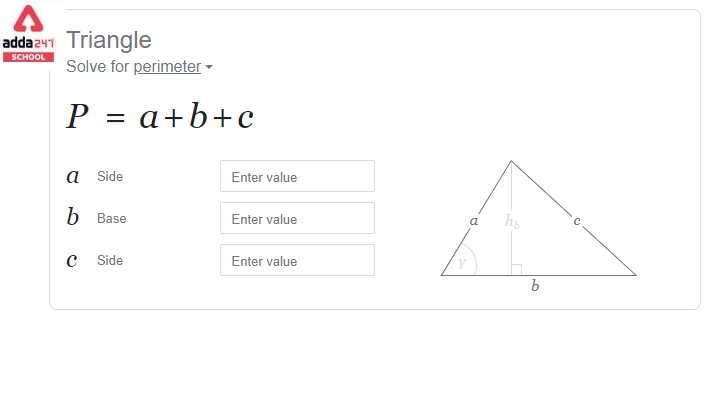Click the italic a variable symbol

(x=73, y=176)
